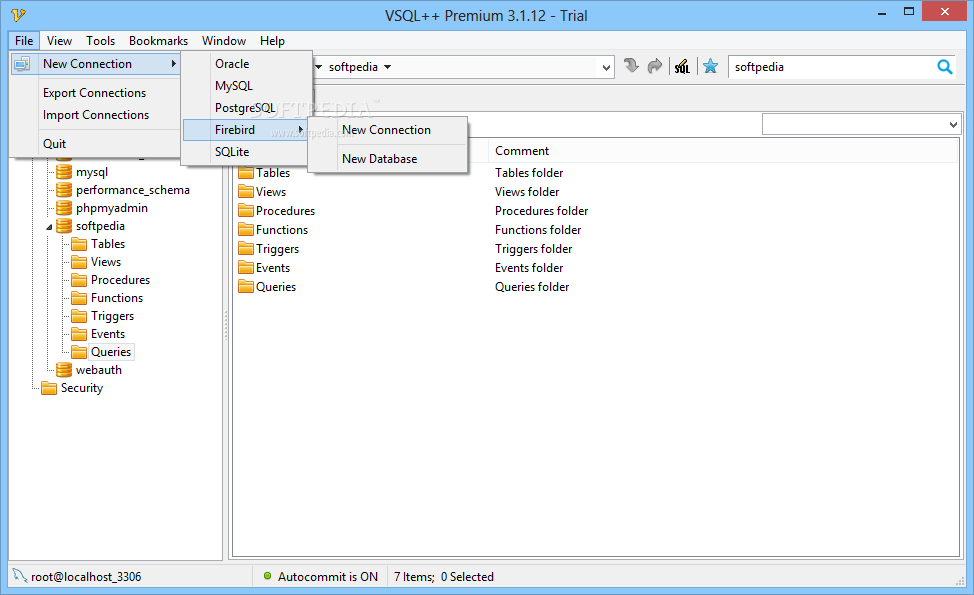Viewport: 974px width, 595px height.
Task: Open the SQL editor toolbar icon
Action: (x=682, y=66)
